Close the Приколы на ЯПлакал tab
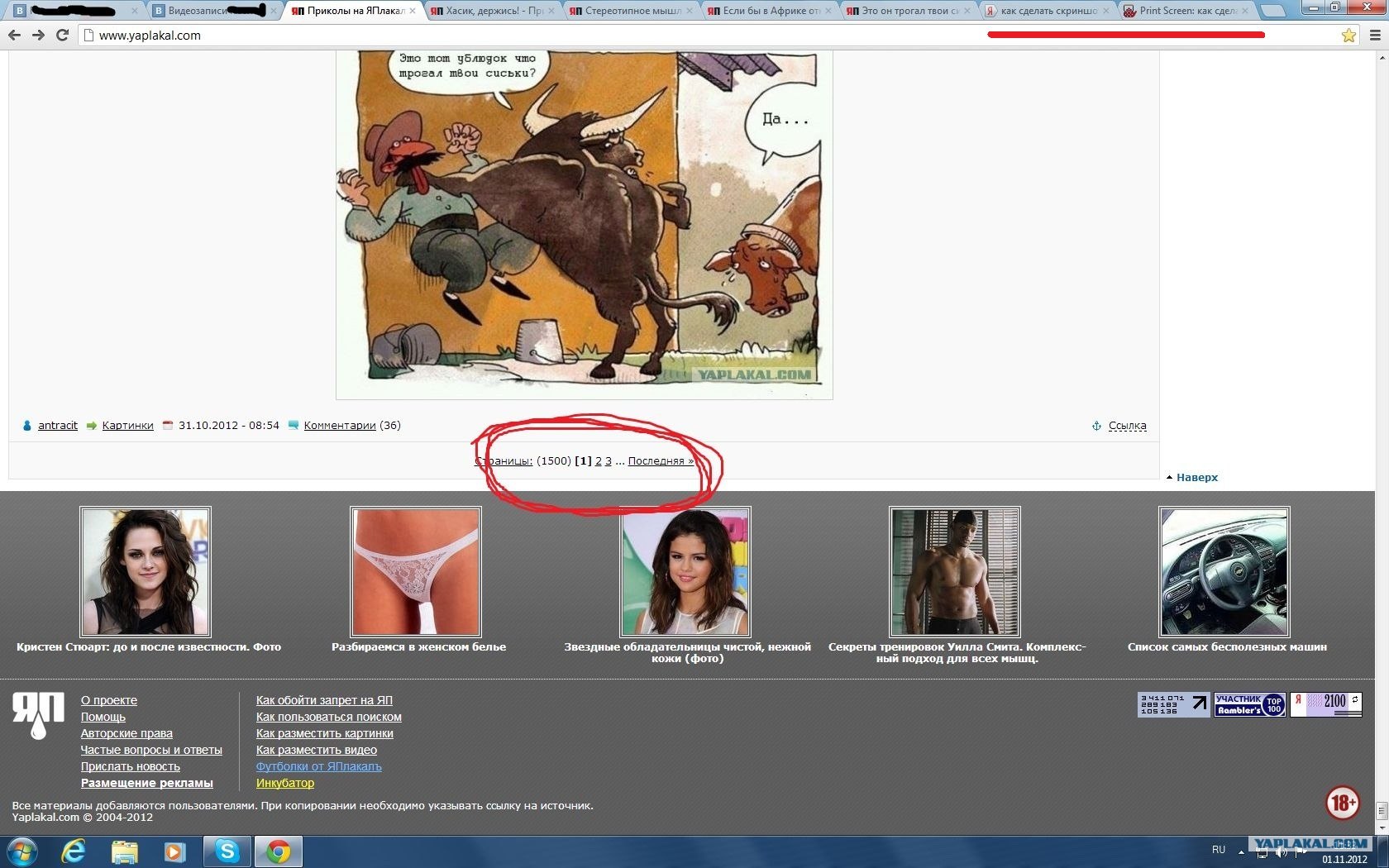This screenshot has width=1389, height=868. click(x=412, y=11)
